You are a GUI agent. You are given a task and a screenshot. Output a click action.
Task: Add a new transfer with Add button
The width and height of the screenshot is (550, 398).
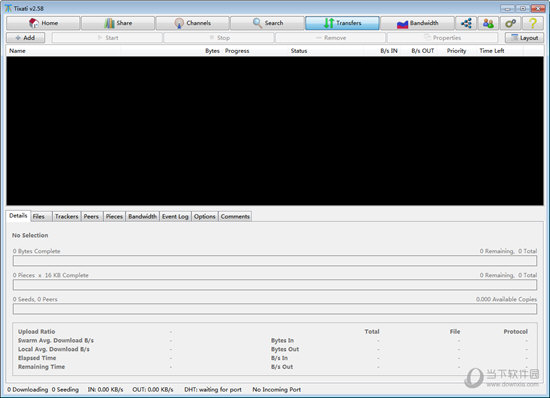pos(26,38)
